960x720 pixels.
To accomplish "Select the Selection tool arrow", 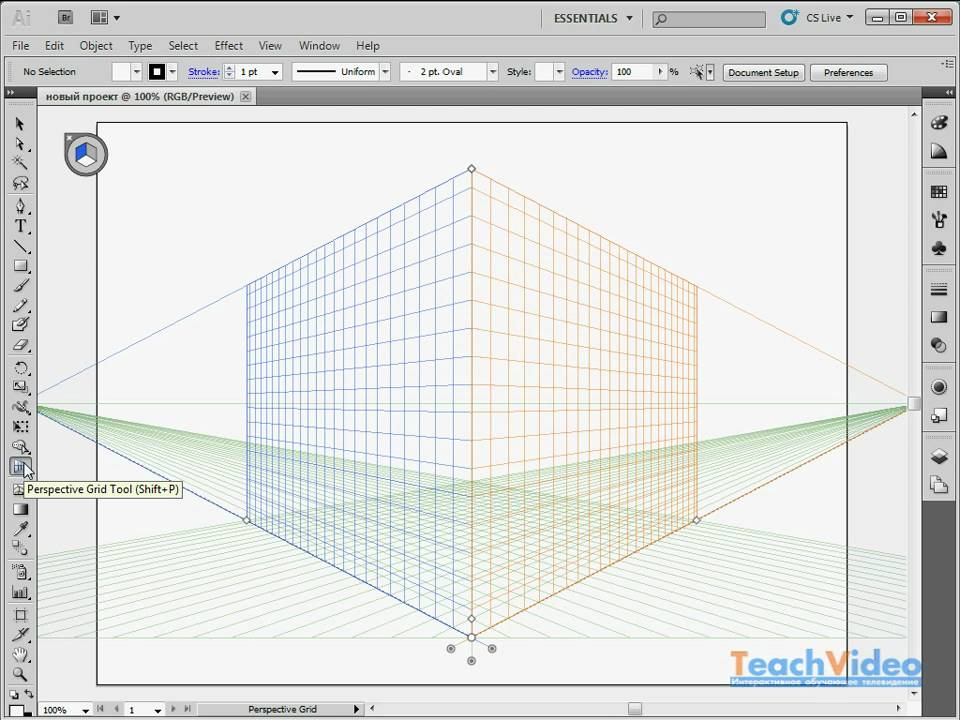I will tap(20, 124).
